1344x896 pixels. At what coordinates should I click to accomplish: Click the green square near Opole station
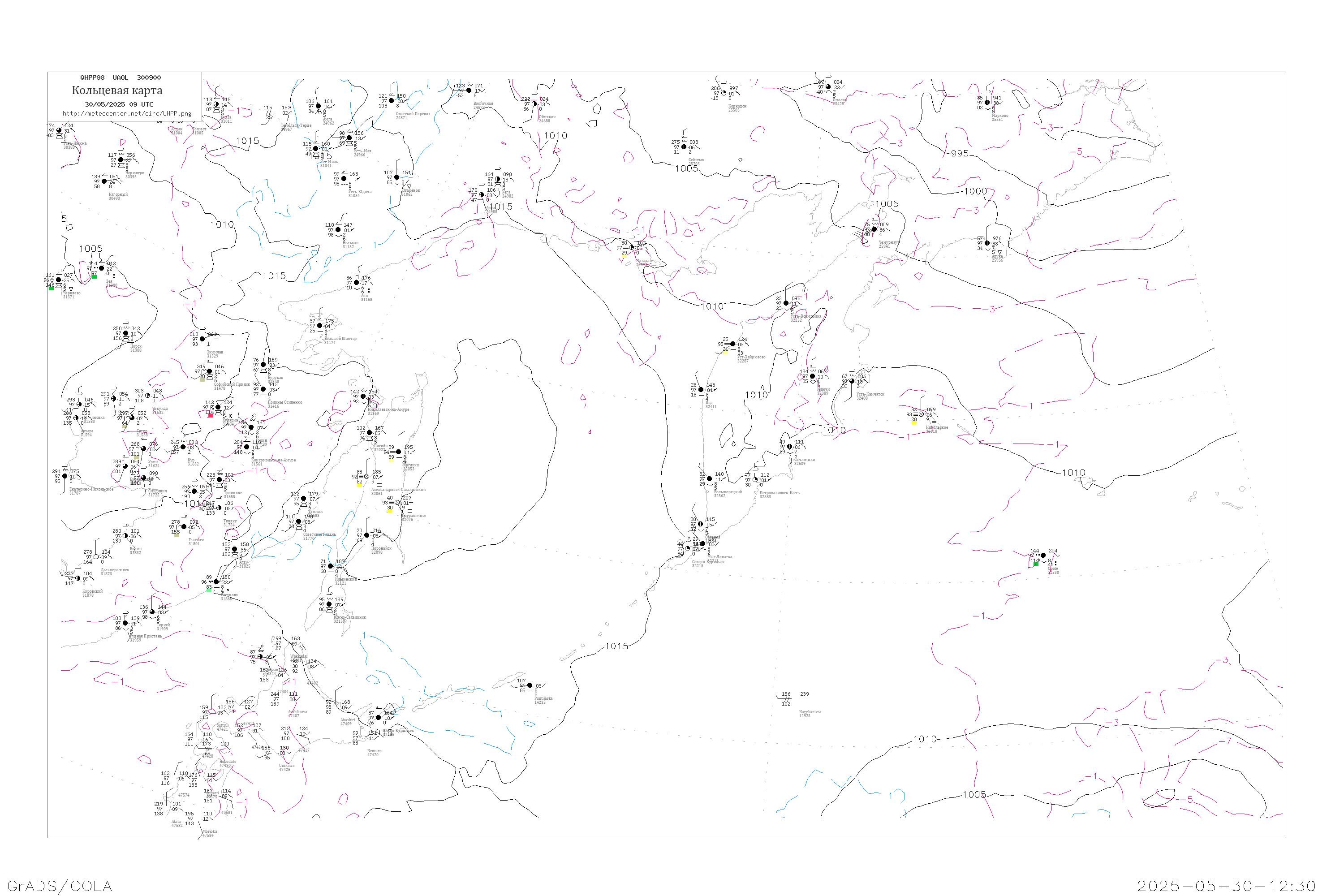[1036, 564]
